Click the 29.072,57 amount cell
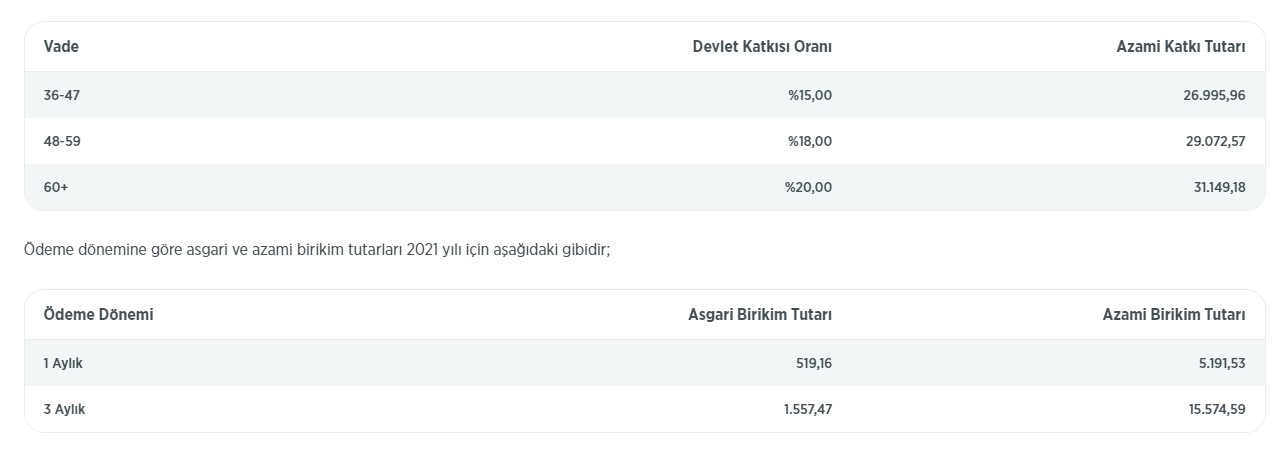This screenshot has width=1281, height=449. (x=1213, y=141)
